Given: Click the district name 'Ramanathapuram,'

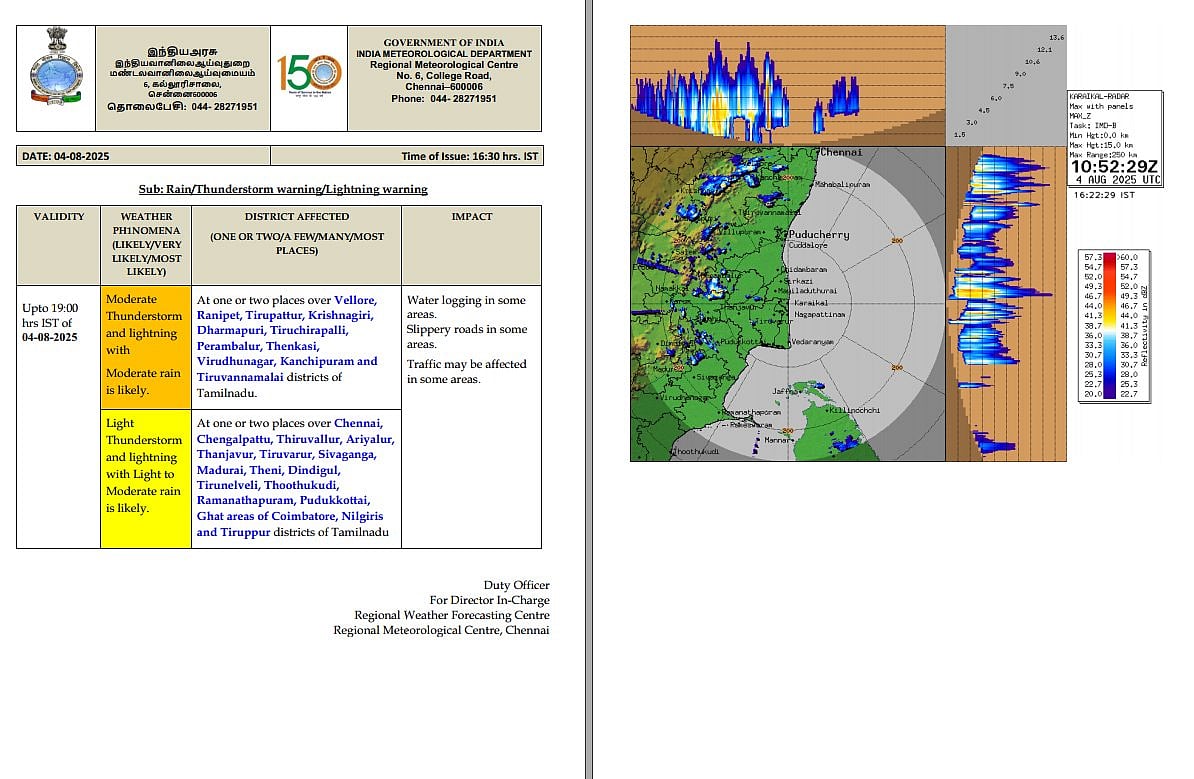Looking at the screenshot, I should coord(244,500).
